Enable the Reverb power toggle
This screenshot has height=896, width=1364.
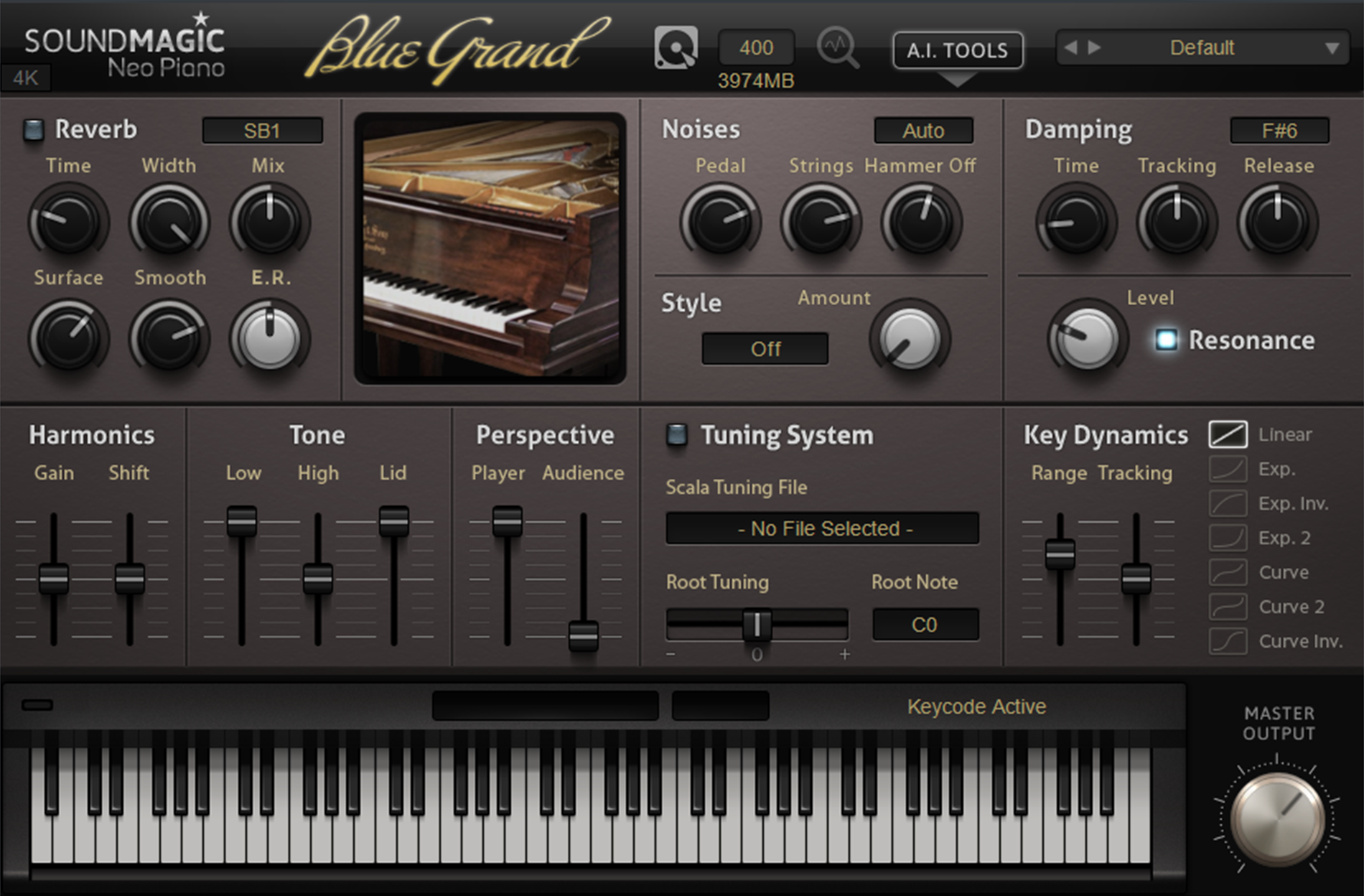[x=33, y=129]
